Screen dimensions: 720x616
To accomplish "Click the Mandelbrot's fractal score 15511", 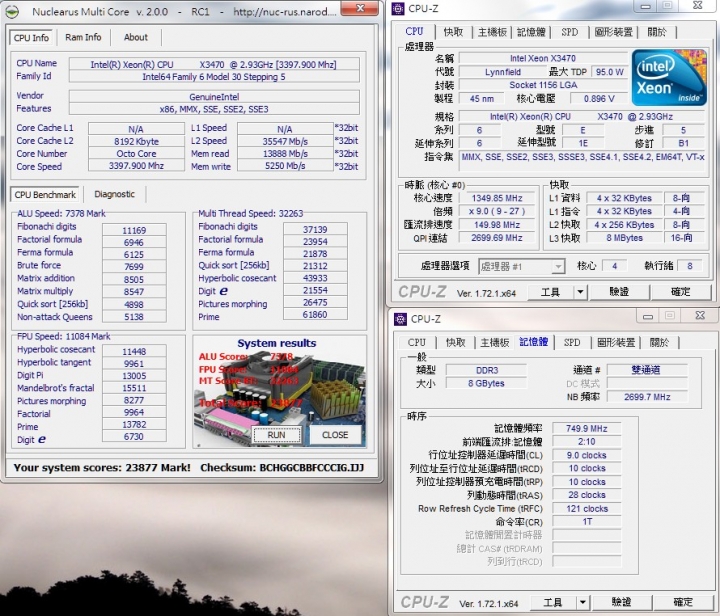I will [x=134, y=388].
